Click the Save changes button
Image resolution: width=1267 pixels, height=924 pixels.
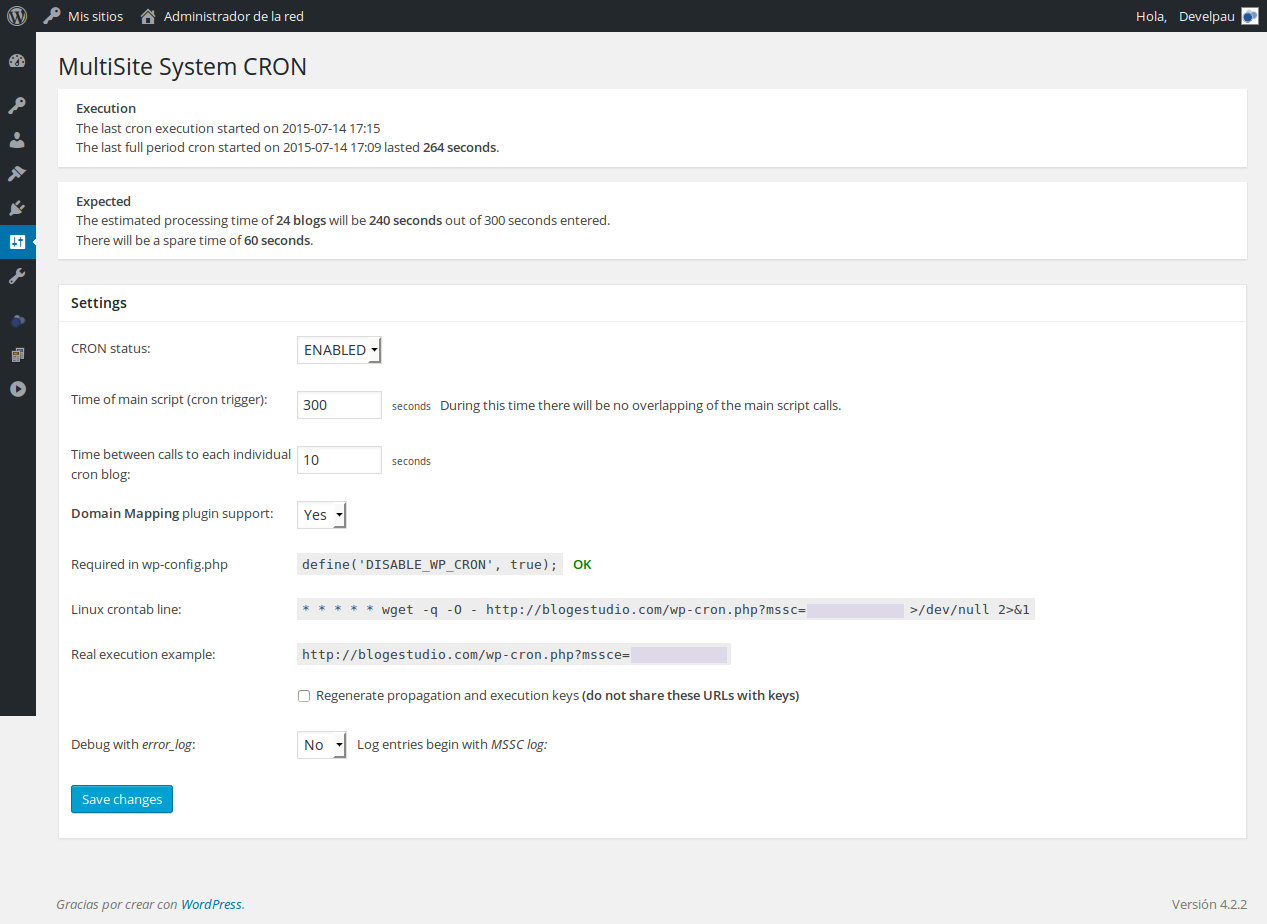coord(122,799)
